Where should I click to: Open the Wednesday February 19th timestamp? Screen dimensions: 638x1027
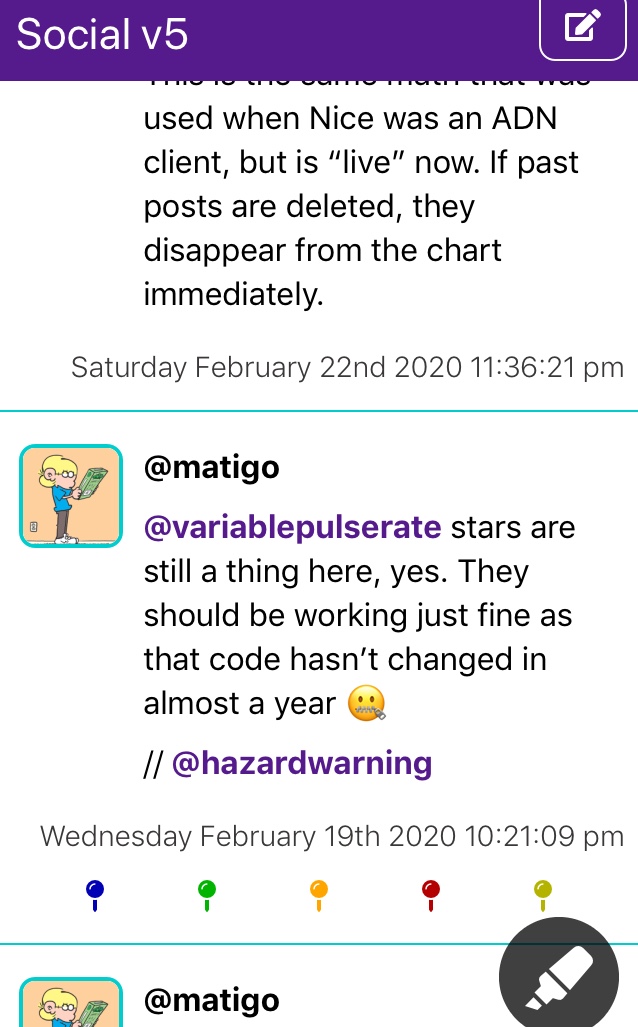332,836
